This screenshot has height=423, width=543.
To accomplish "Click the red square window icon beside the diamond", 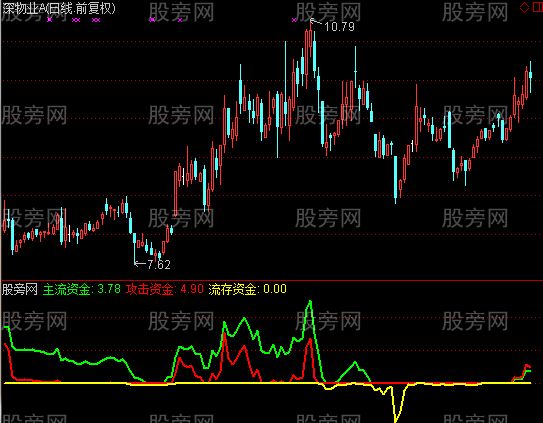I will (537, 8).
